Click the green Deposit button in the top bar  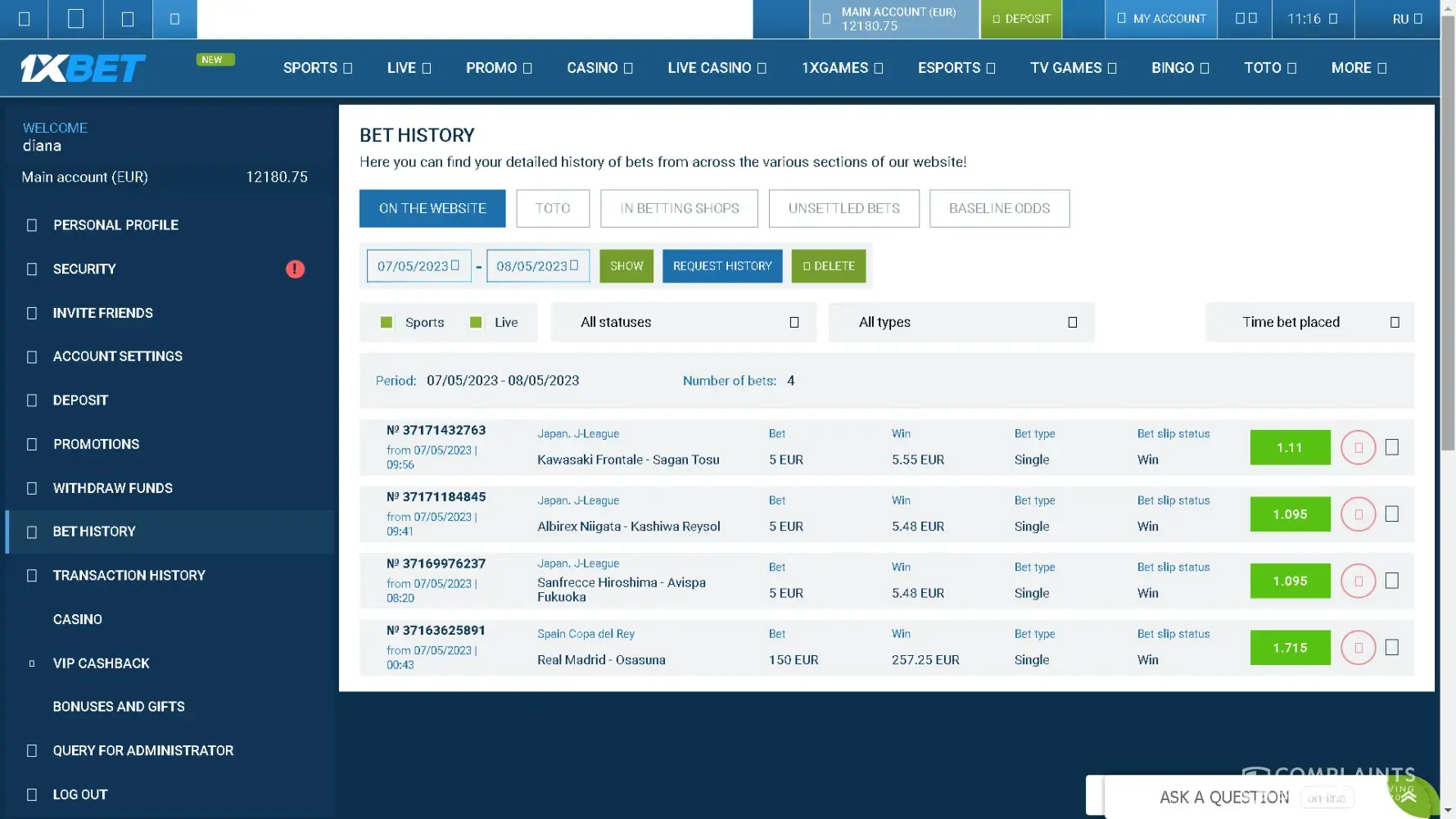coord(1020,19)
